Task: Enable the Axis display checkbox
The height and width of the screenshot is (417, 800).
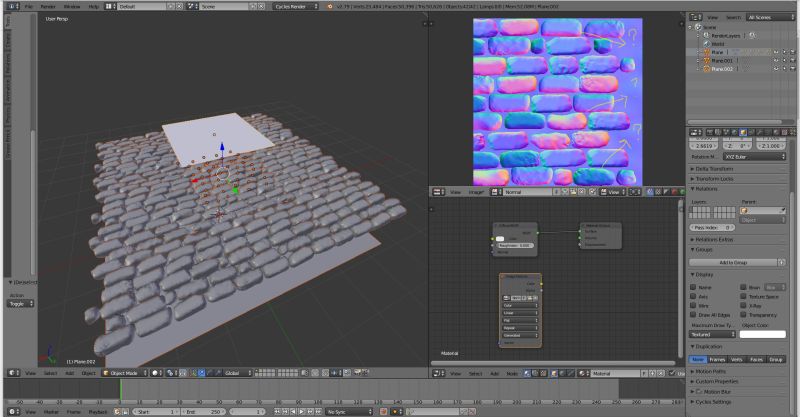Action: [x=693, y=297]
